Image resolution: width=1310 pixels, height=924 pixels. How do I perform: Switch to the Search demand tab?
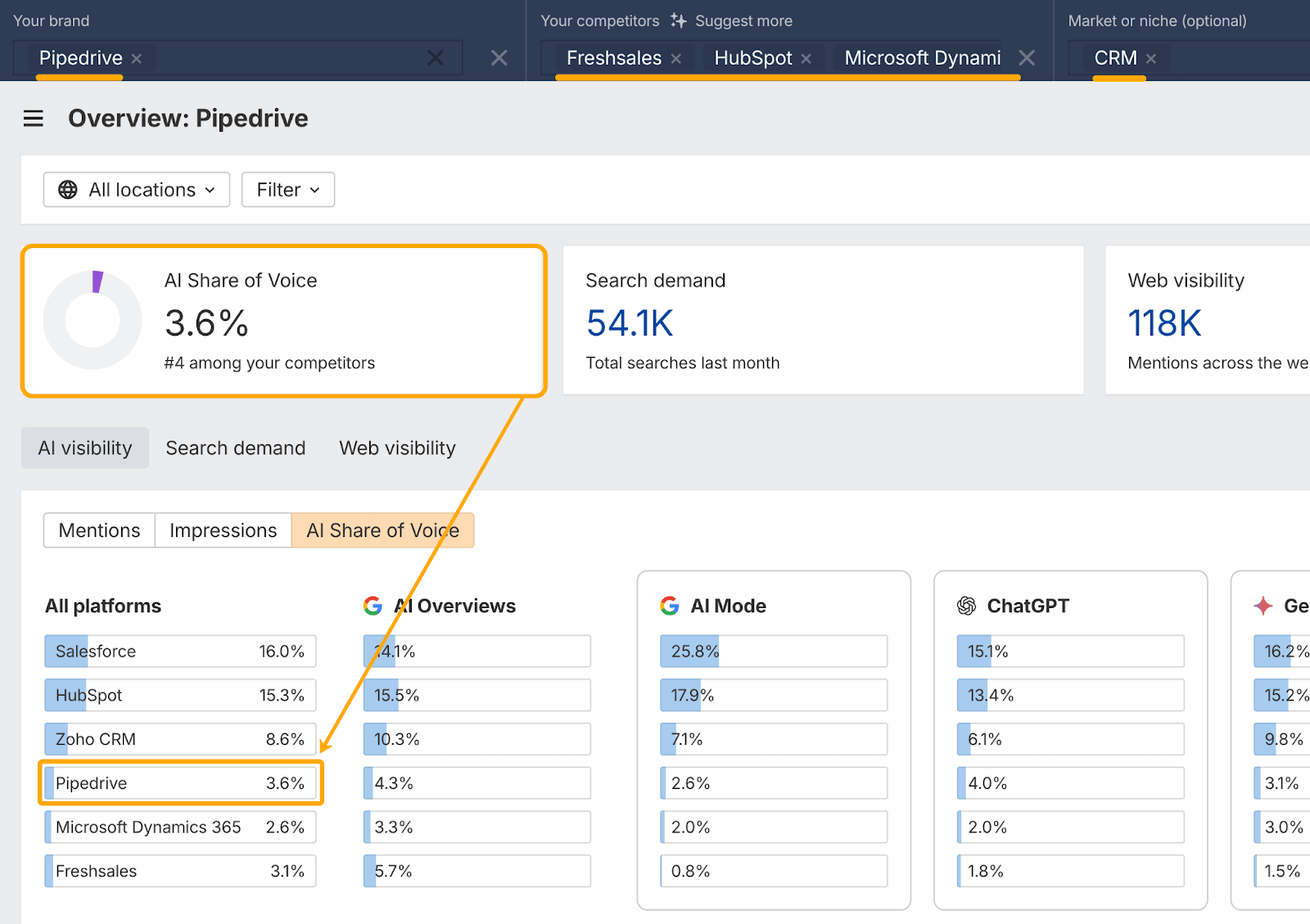(x=235, y=448)
